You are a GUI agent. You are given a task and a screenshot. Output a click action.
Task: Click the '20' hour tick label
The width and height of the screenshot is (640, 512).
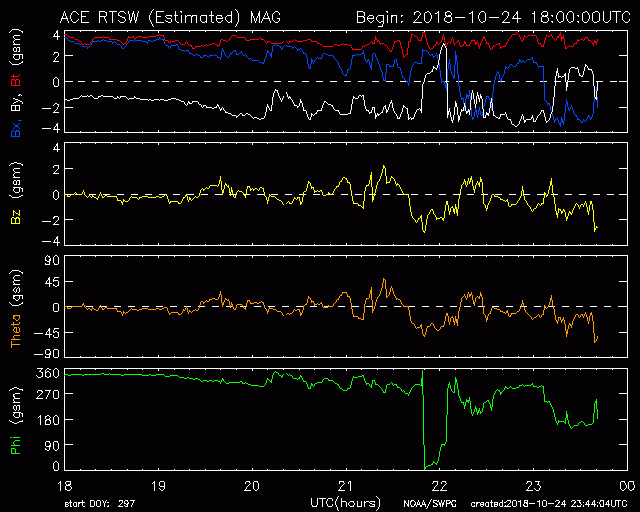tap(252, 486)
